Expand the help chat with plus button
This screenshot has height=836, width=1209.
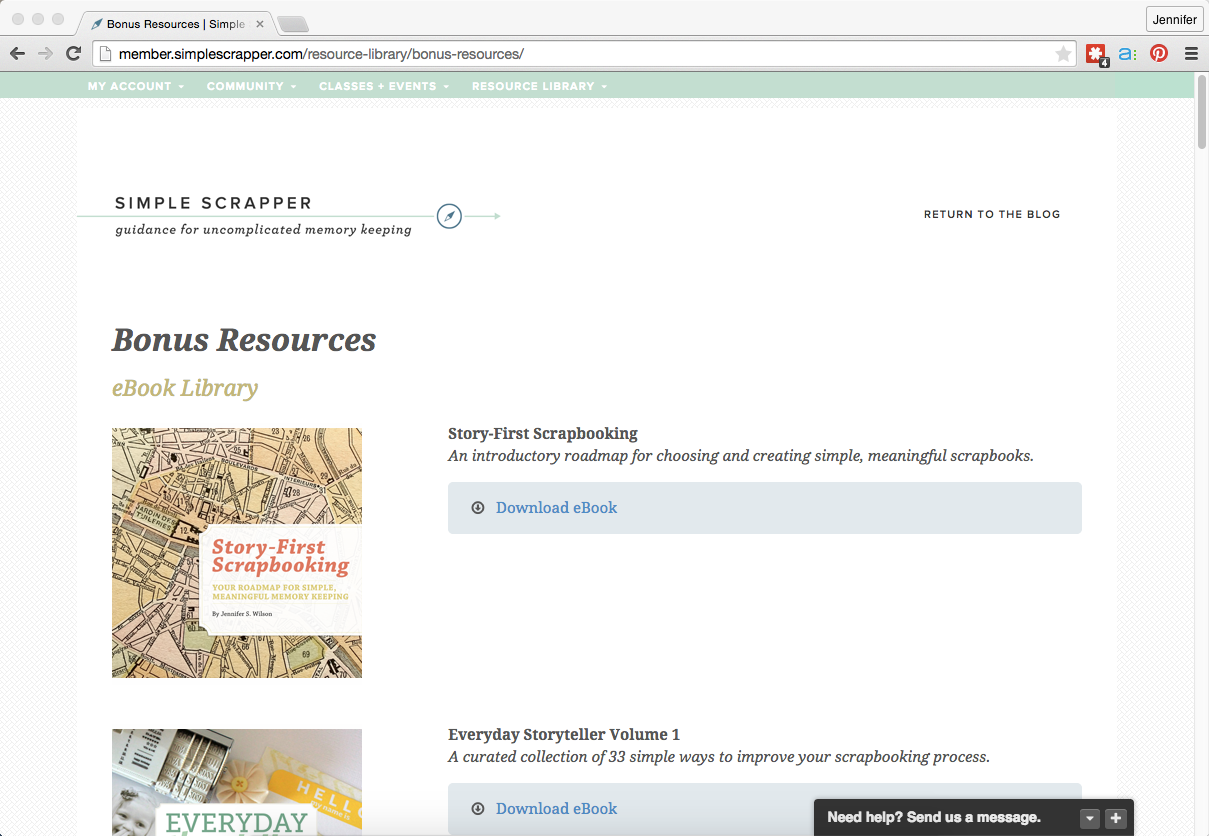click(x=1117, y=818)
